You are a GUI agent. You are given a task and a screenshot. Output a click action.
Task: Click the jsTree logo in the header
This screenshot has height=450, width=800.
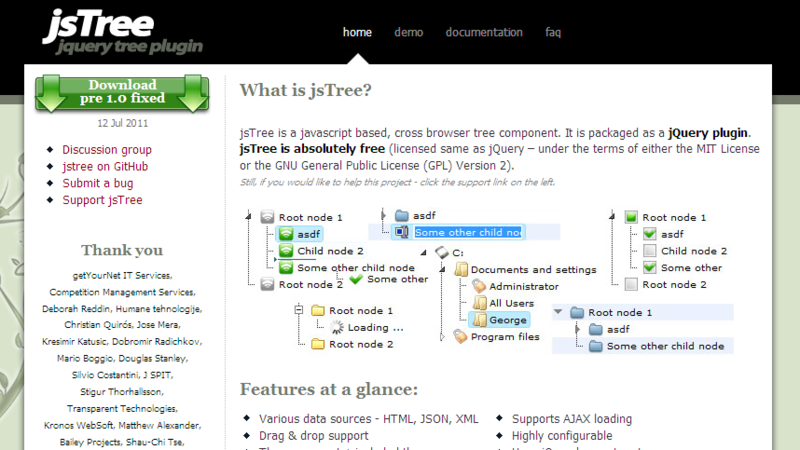point(122,32)
